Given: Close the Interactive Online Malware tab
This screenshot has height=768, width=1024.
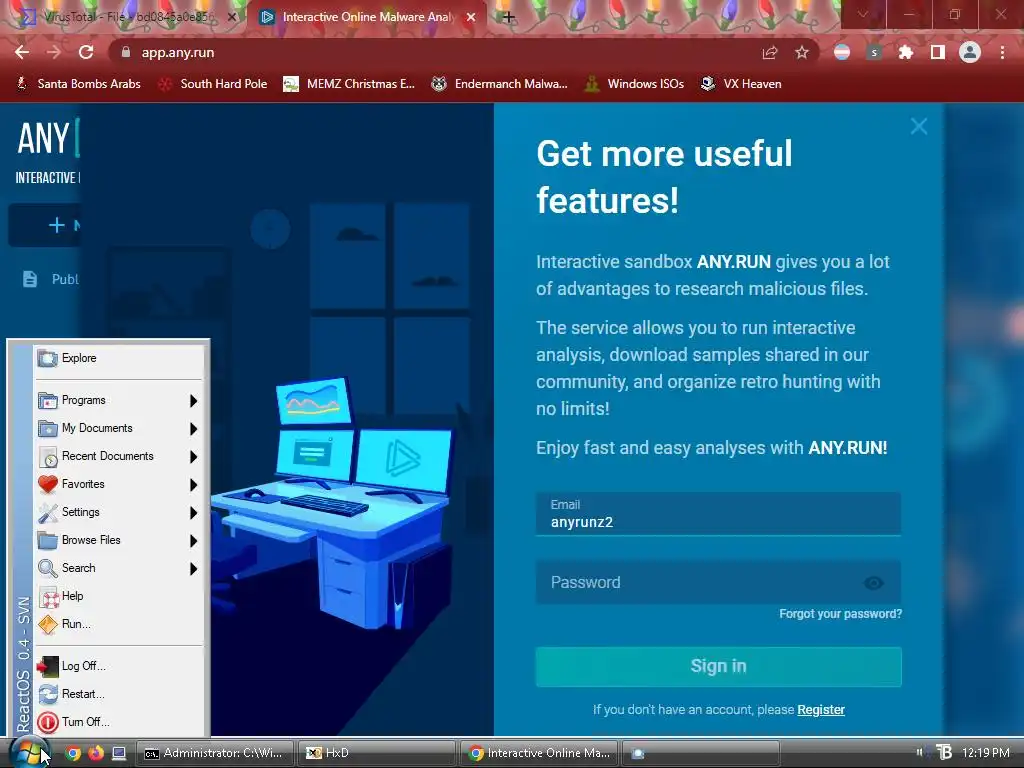Looking at the screenshot, I should tap(470, 17).
